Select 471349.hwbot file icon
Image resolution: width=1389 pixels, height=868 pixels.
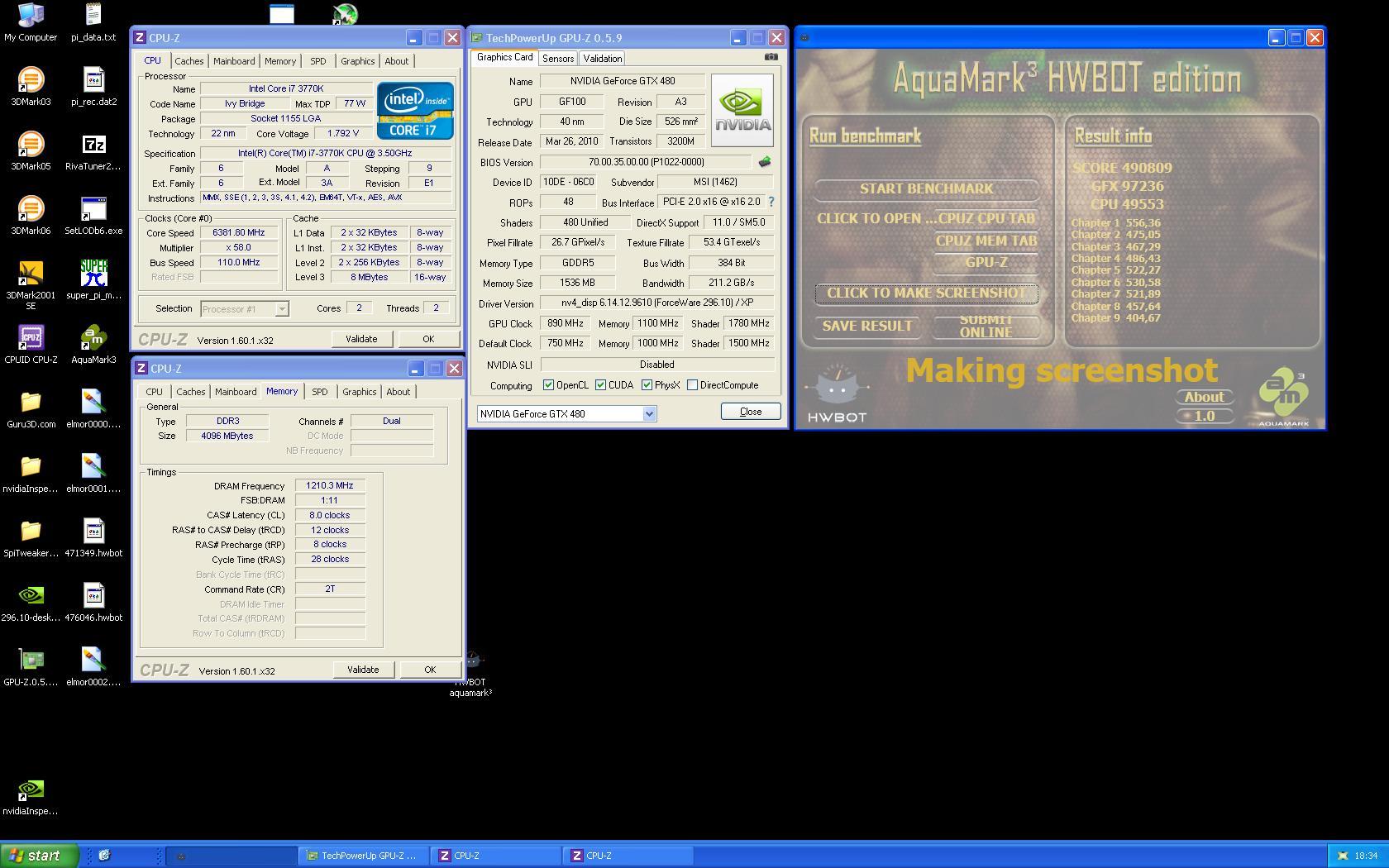pos(93,538)
